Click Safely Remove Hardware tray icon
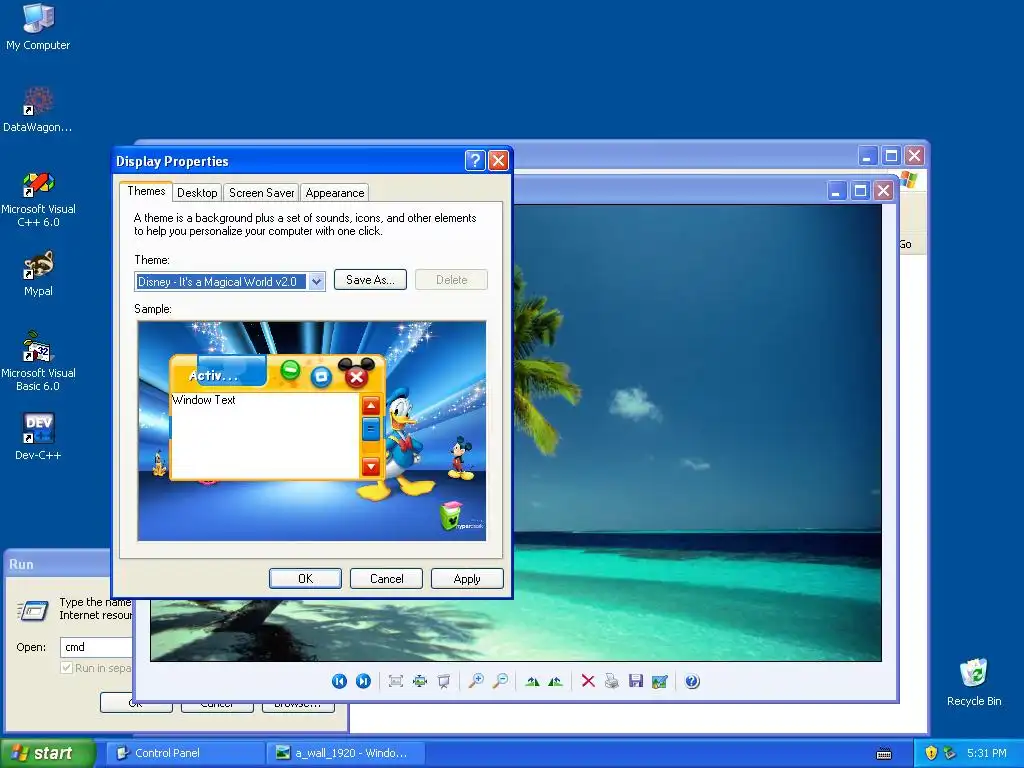Image resolution: width=1024 pixels, height=768 pixels. click(950, 753)
